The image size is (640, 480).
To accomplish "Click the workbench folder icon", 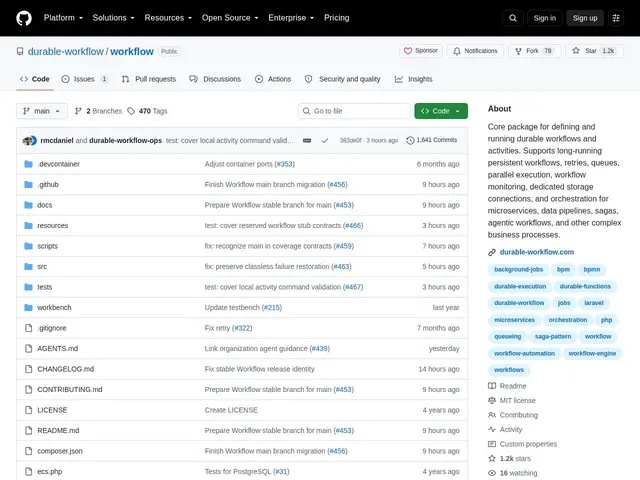I will point(28,307).
